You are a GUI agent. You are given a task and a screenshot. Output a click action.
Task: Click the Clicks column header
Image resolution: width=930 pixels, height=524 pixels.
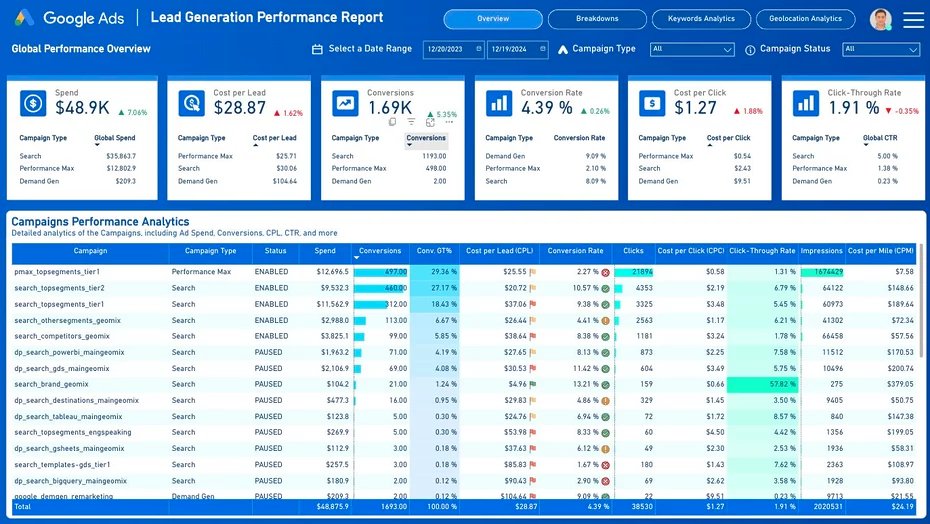633,251
